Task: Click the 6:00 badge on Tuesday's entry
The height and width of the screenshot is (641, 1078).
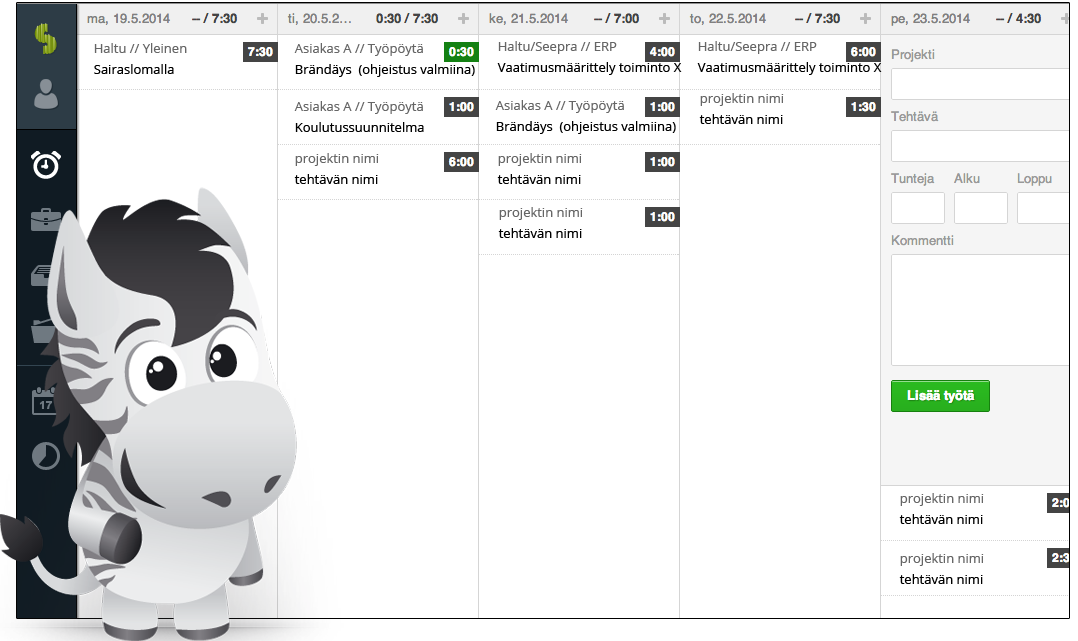Action: pos(461,162)
